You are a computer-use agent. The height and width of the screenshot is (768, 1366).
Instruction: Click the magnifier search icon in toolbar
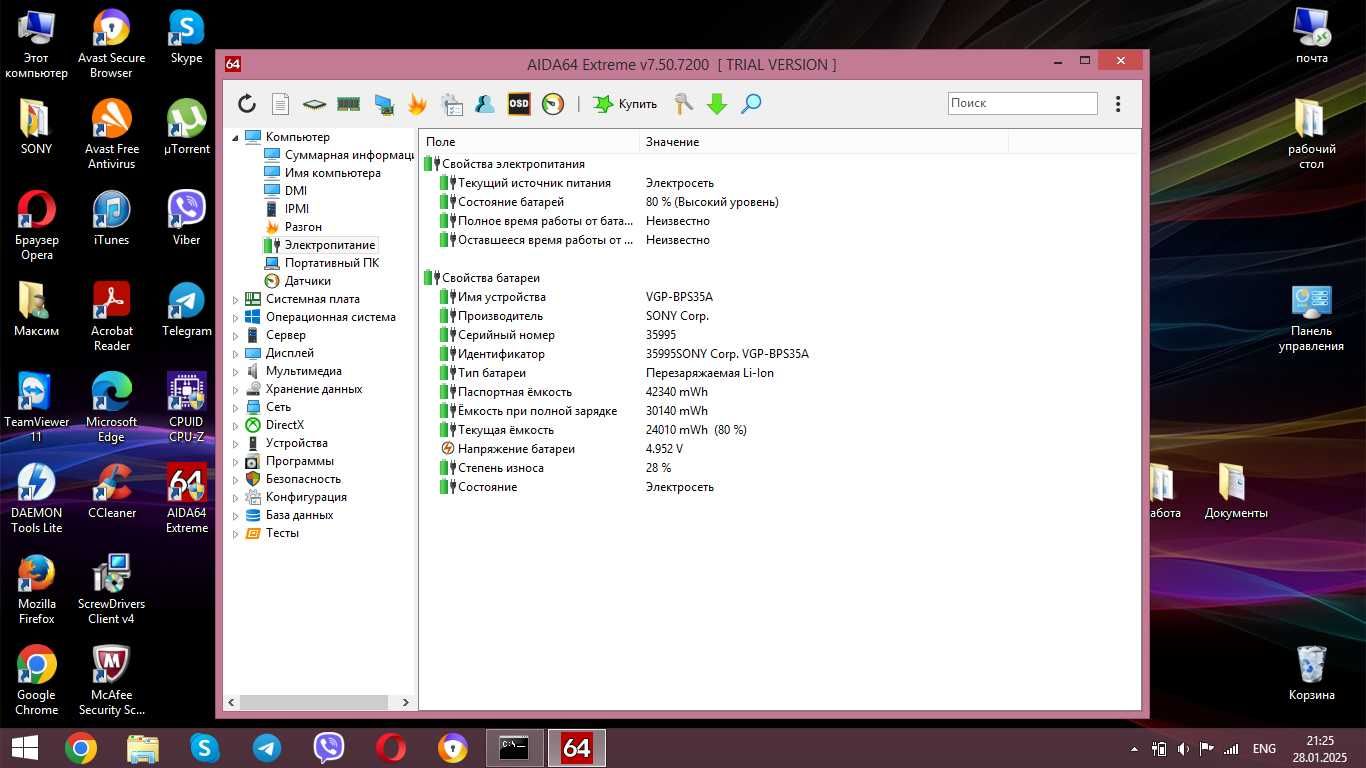[x=751, y=103]
